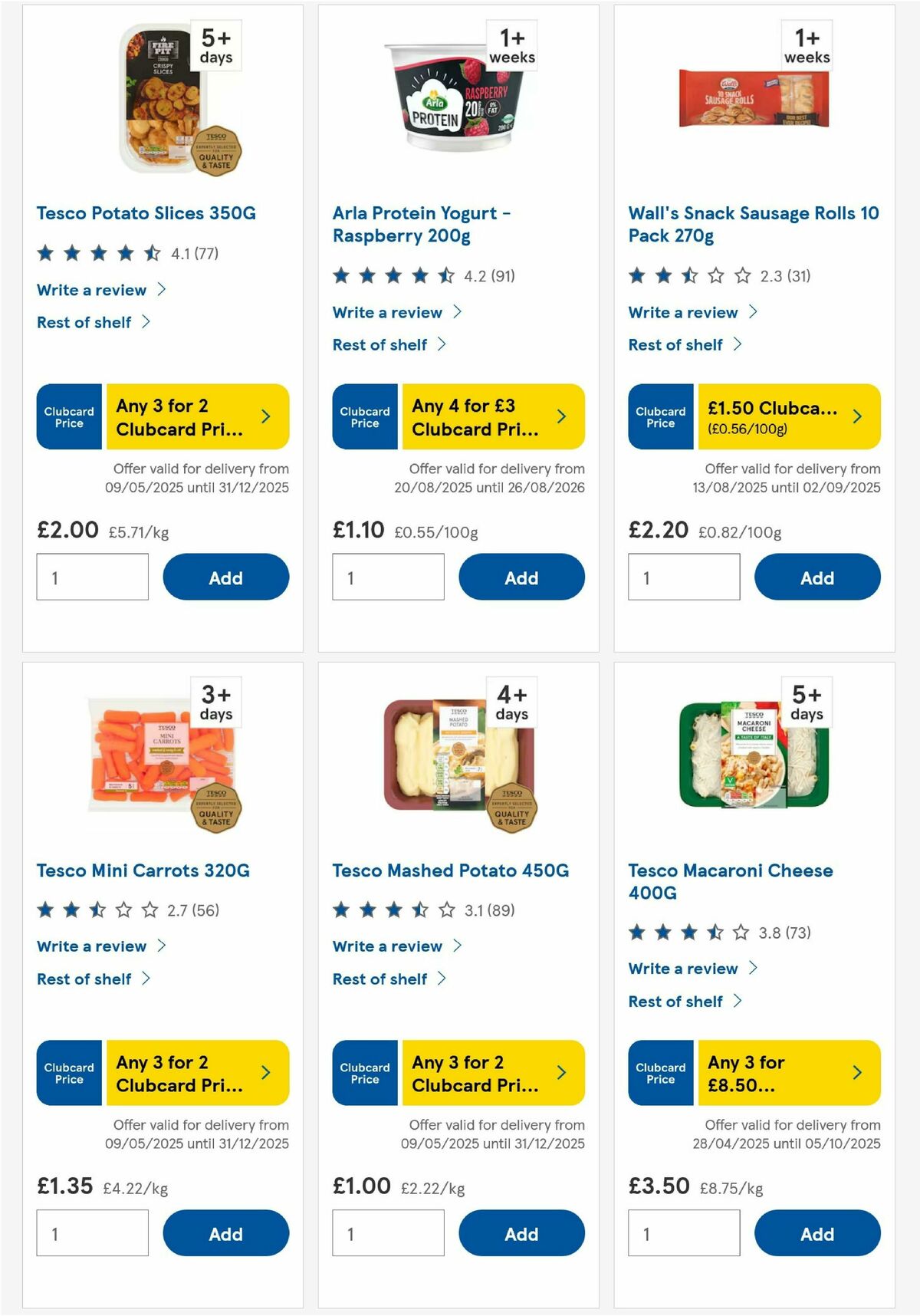This screenshot has height=1316, width=920.
Task: Click the Clubcard Price badge on Tesco Mashed Potato
Action: (x=364, y=1074)
